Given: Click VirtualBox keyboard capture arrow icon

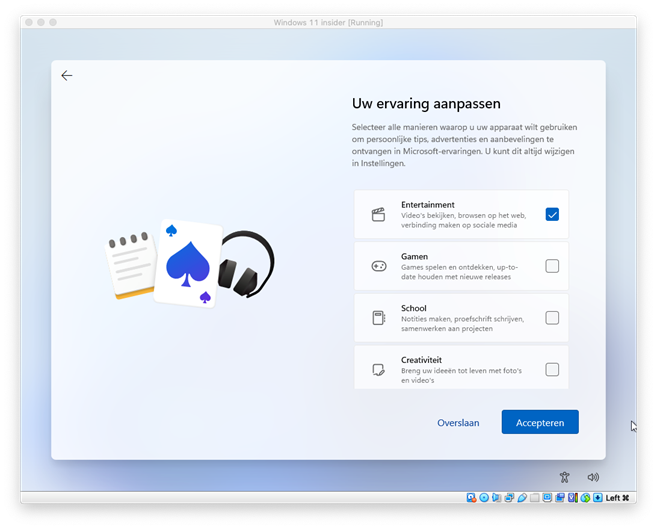Looking at the screenshot, I should (598, 498).
